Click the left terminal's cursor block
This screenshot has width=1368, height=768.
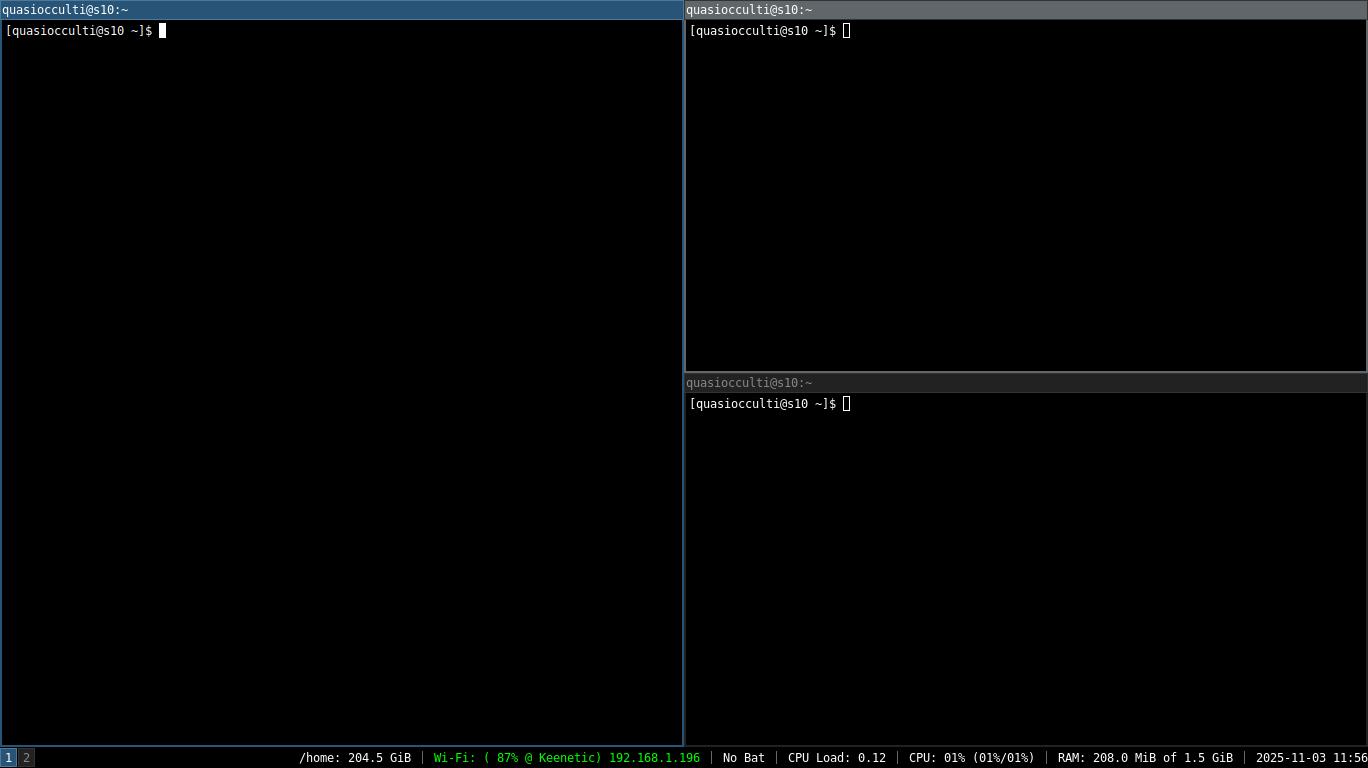pos(162,31)
